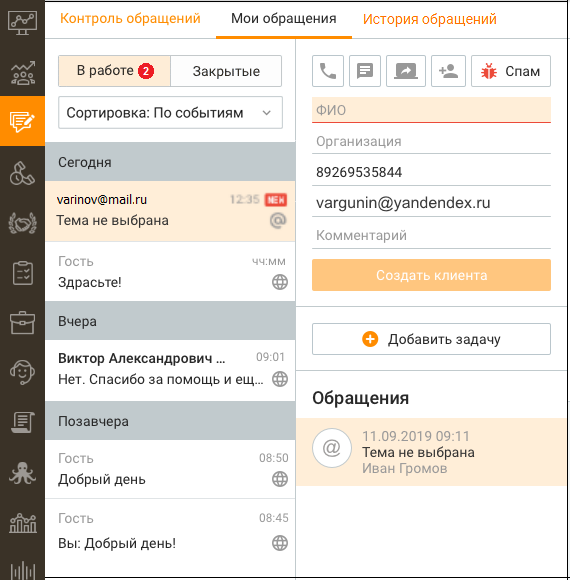Open the phone with clock sidebar icon
The height and width of the screenshot is (580, 570).
click(x=22, y=173)
